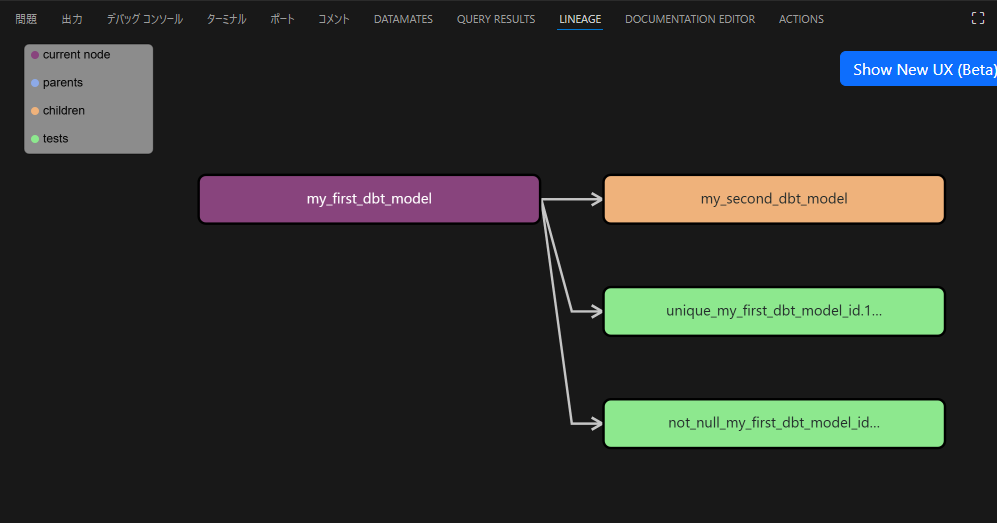997x523 pixels.
Task: Open the 出力 tab
Action: click(x=72, y=19)
